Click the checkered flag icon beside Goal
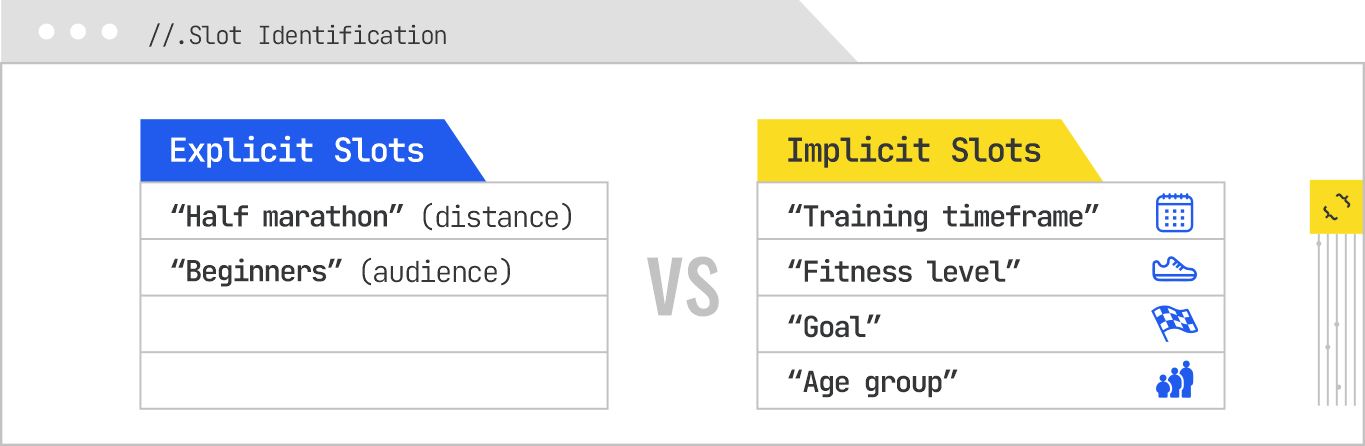 coord(1174,324)
